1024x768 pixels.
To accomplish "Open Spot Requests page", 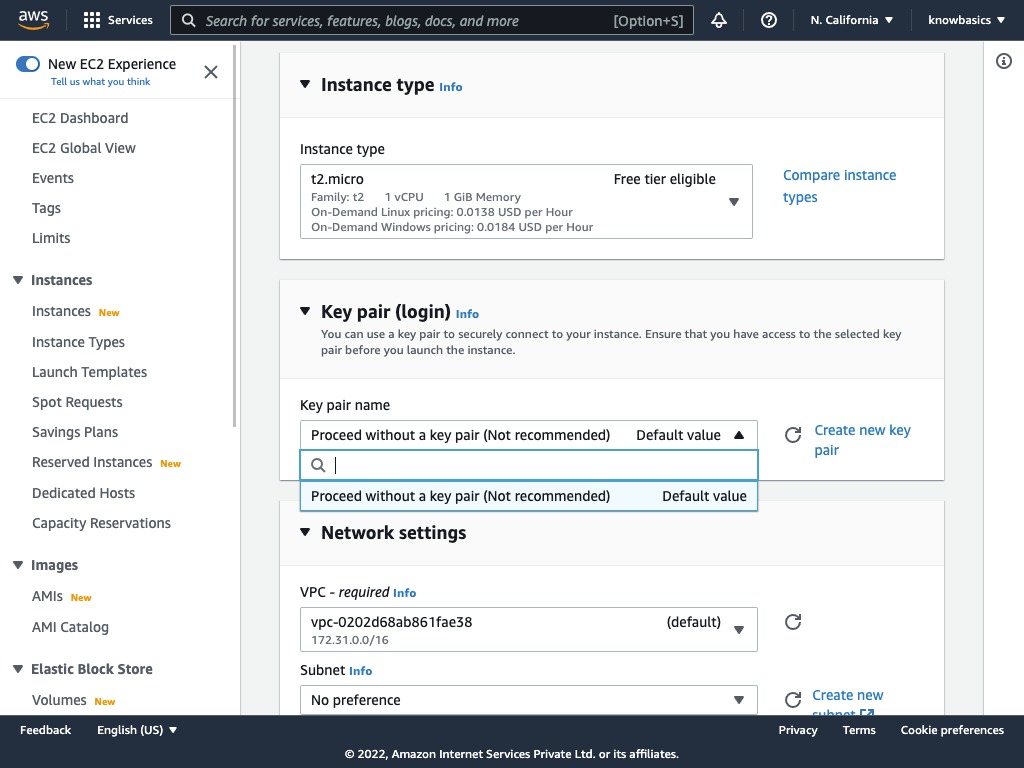I will click(x=77, y=402).
